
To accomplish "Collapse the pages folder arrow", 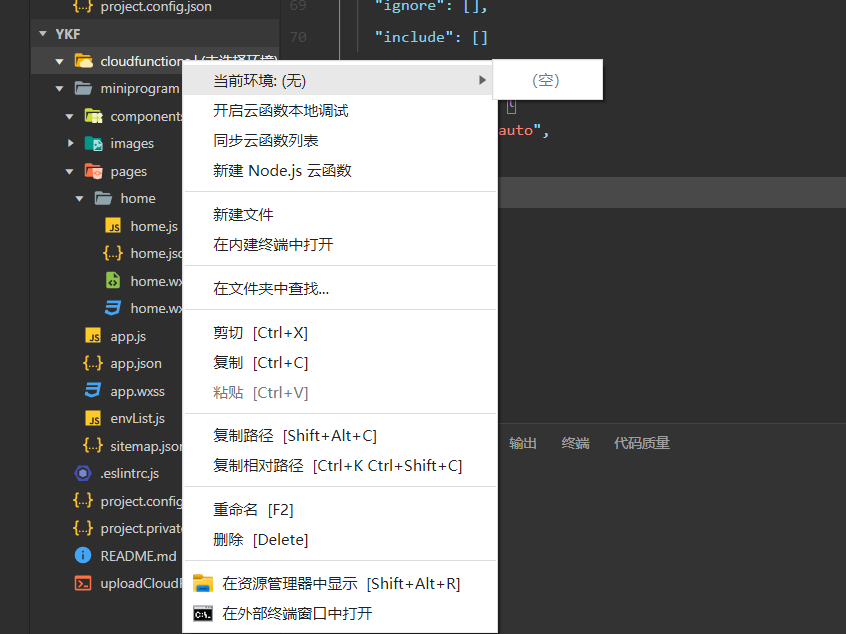I will click(69, 172).
